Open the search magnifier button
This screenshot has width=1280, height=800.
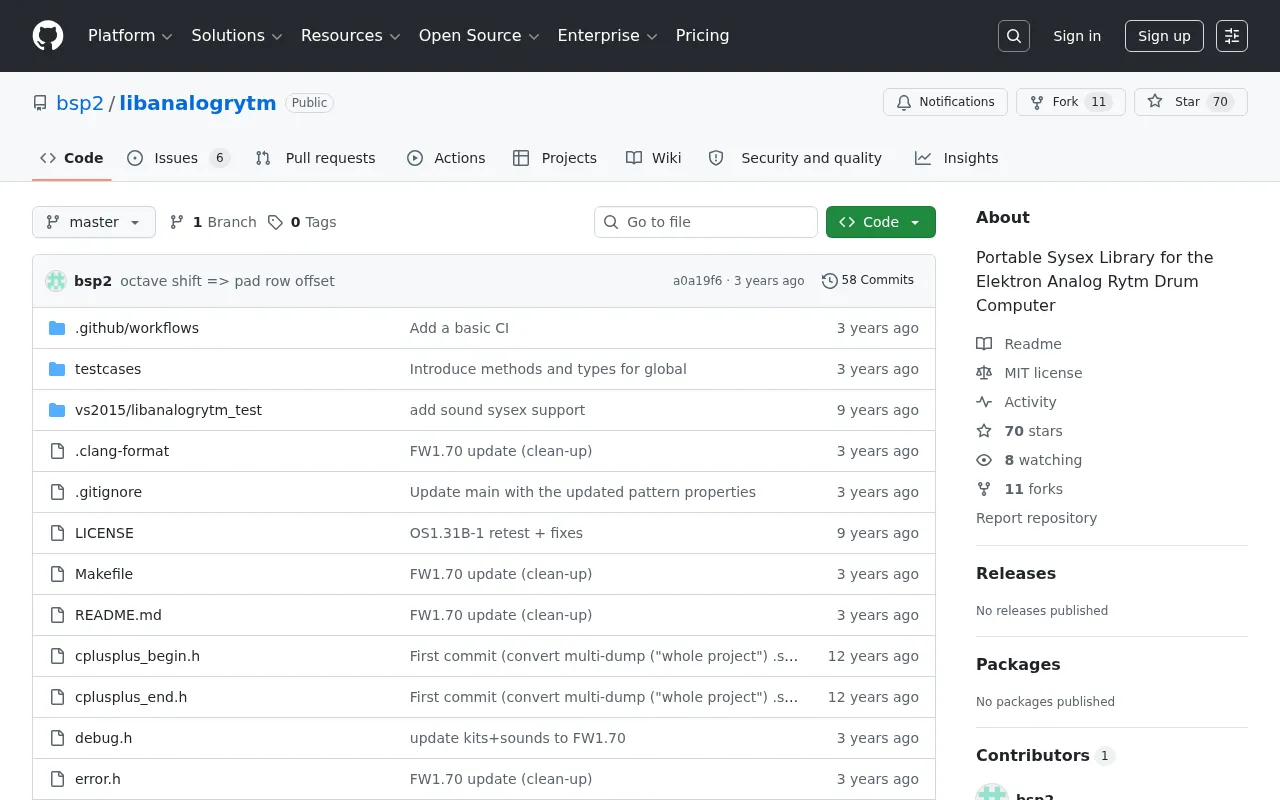[x=1014, y=36]
